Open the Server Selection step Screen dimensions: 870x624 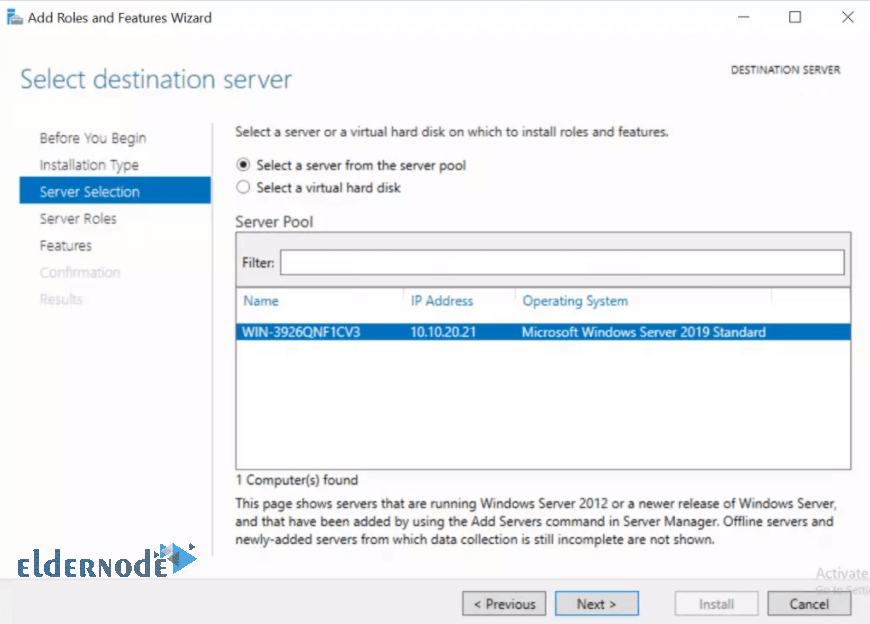coord(115,191)
